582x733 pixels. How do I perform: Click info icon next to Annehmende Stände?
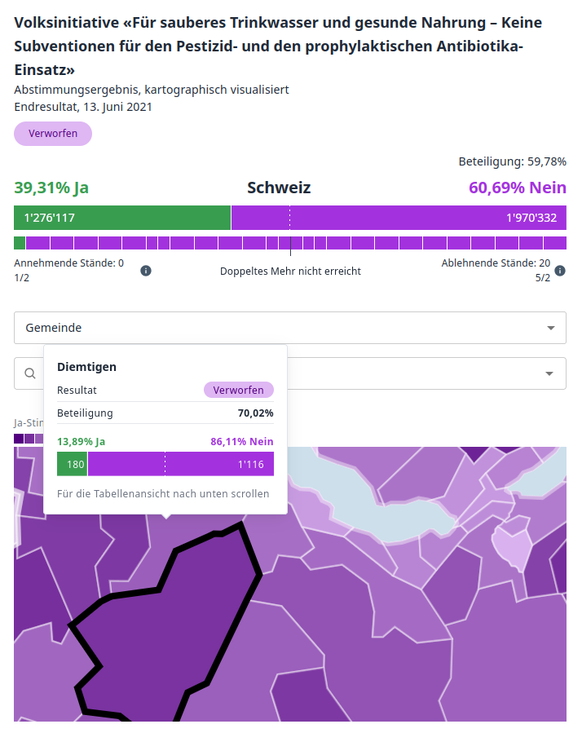(146, 271)
